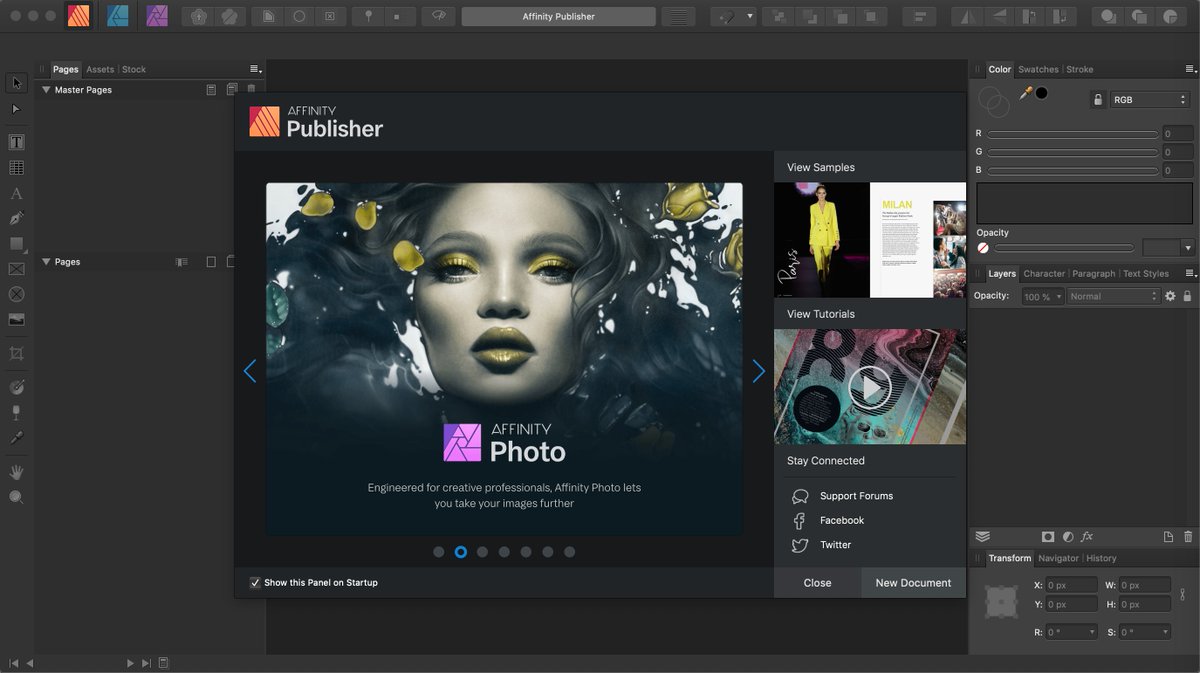The height and width of the screenshot is (673, 1200).
Task: Toggle the preview mode eye icon in toolbar
Action: click(x=438, y=17)
